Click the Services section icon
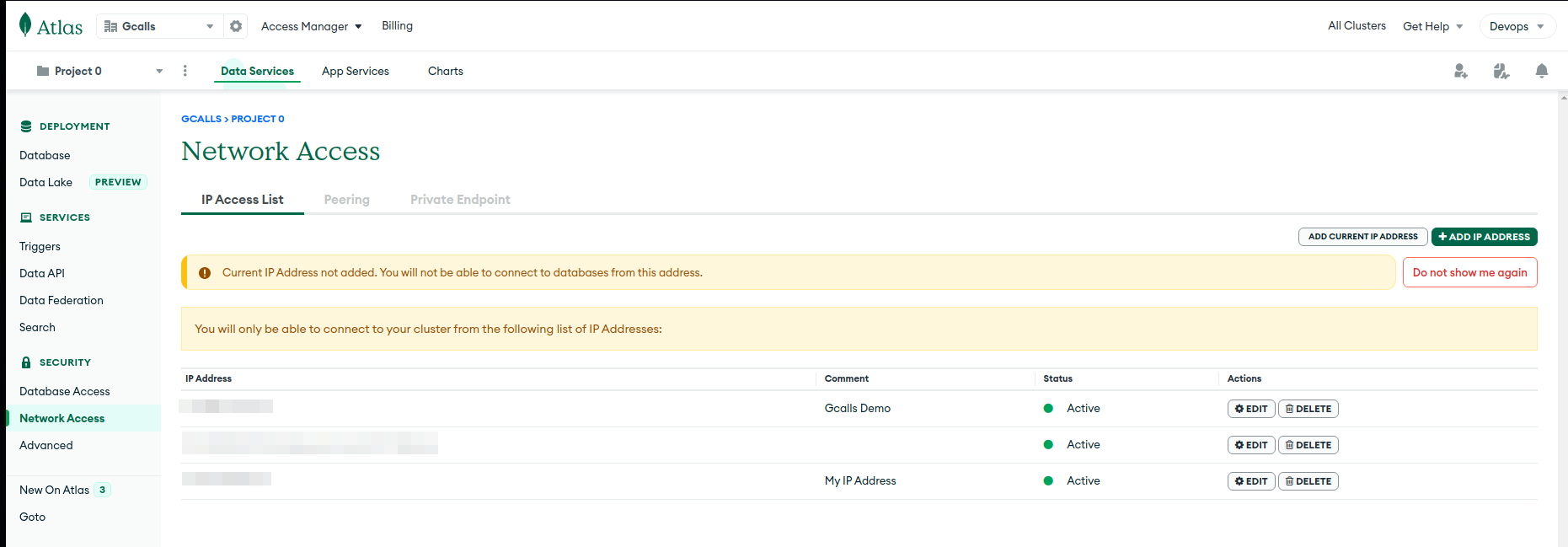Screen dimensions: 1568x547 [x=26, y=217]
